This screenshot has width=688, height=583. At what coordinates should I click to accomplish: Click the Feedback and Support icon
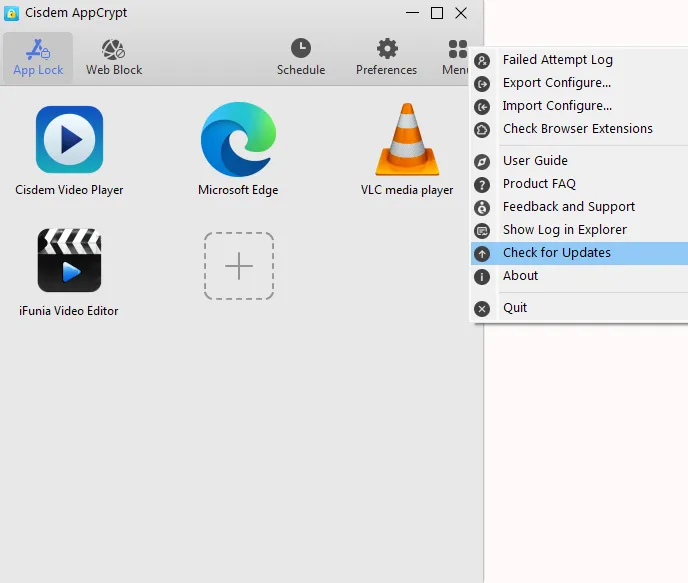[482, 207]
